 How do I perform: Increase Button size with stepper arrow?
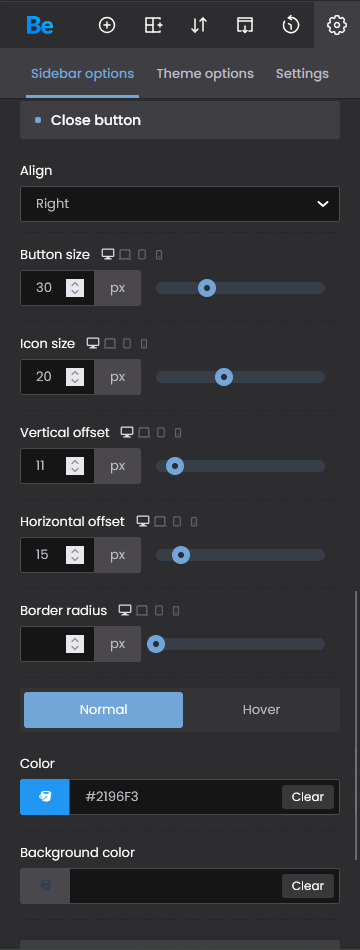(75, 283)
